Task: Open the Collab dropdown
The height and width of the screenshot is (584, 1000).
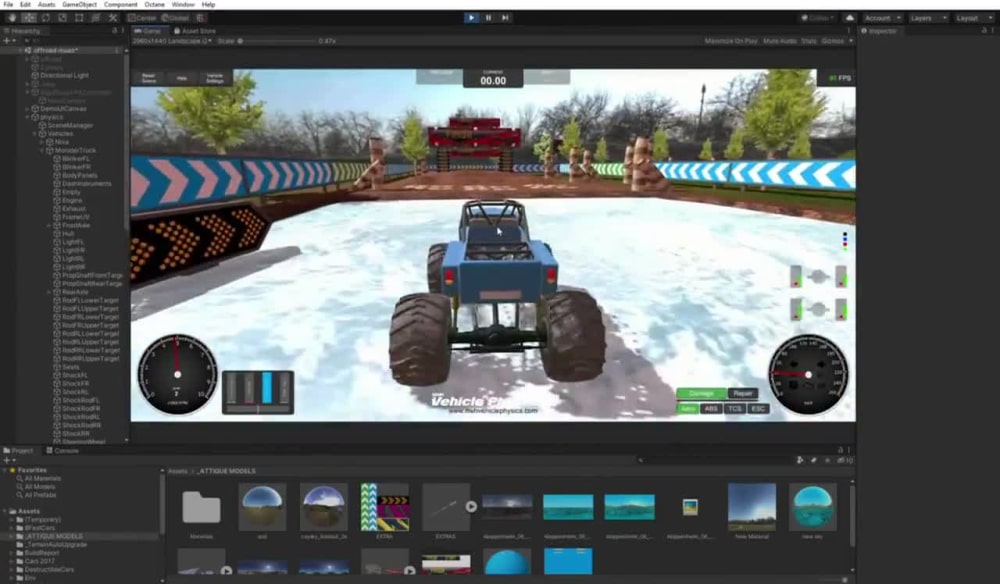Action: click(x=818, y=18)
